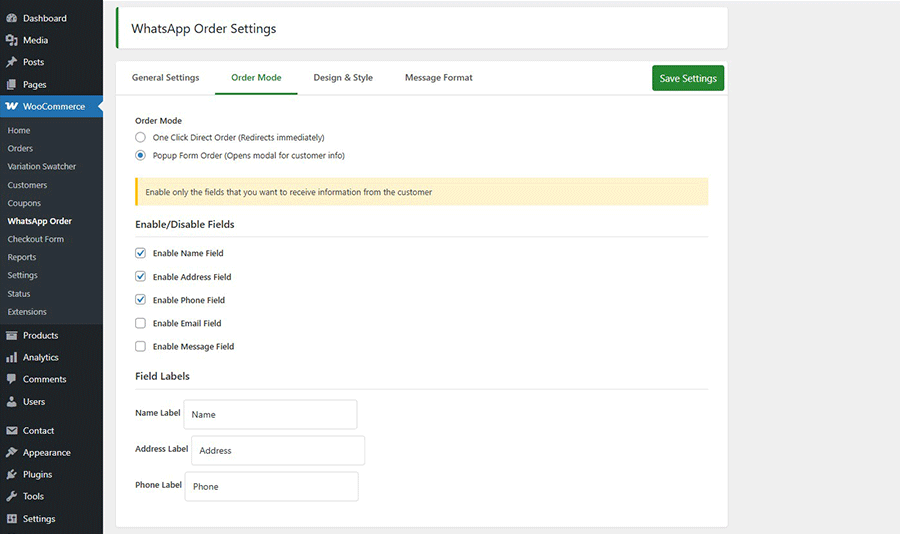Screen dimensions: 900x534
Task: Open the Orders submenu link
Action: pos(20,148)
